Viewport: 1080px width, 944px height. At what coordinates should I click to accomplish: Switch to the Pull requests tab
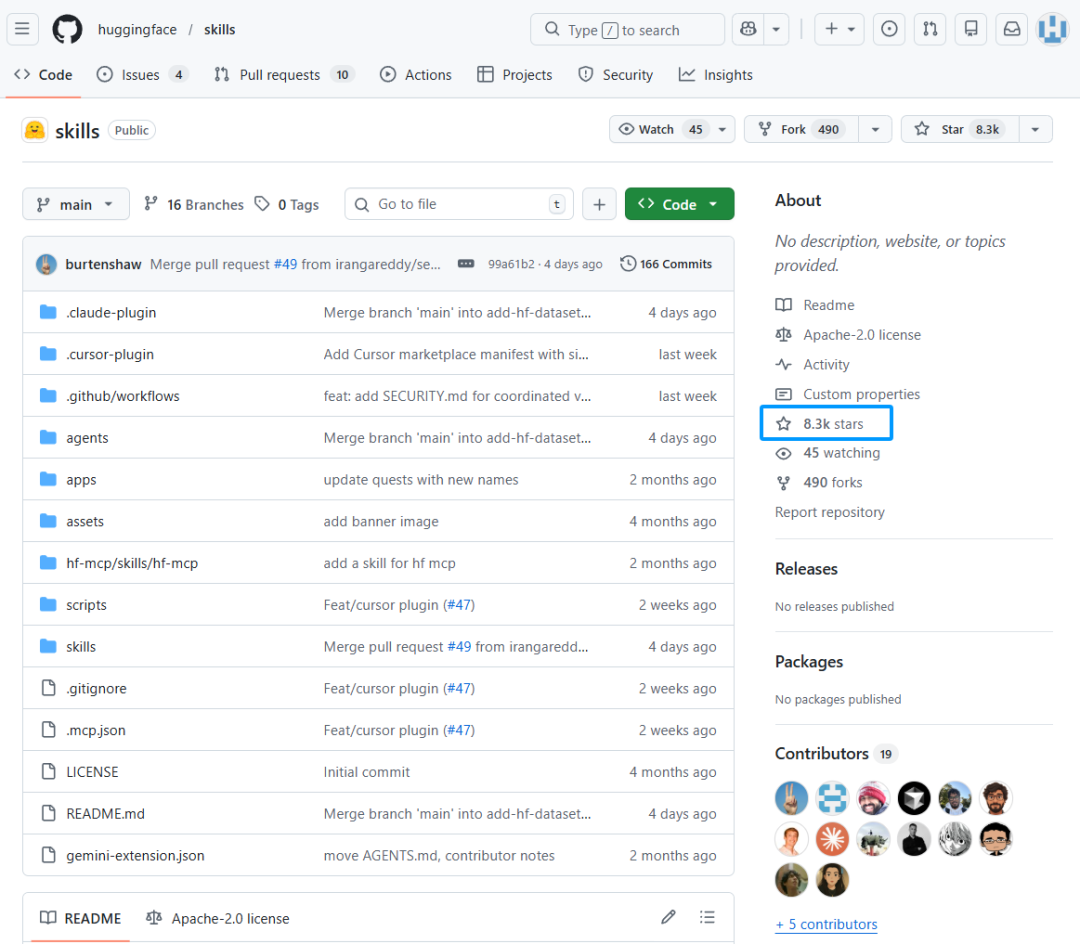[x=279, y=75]
